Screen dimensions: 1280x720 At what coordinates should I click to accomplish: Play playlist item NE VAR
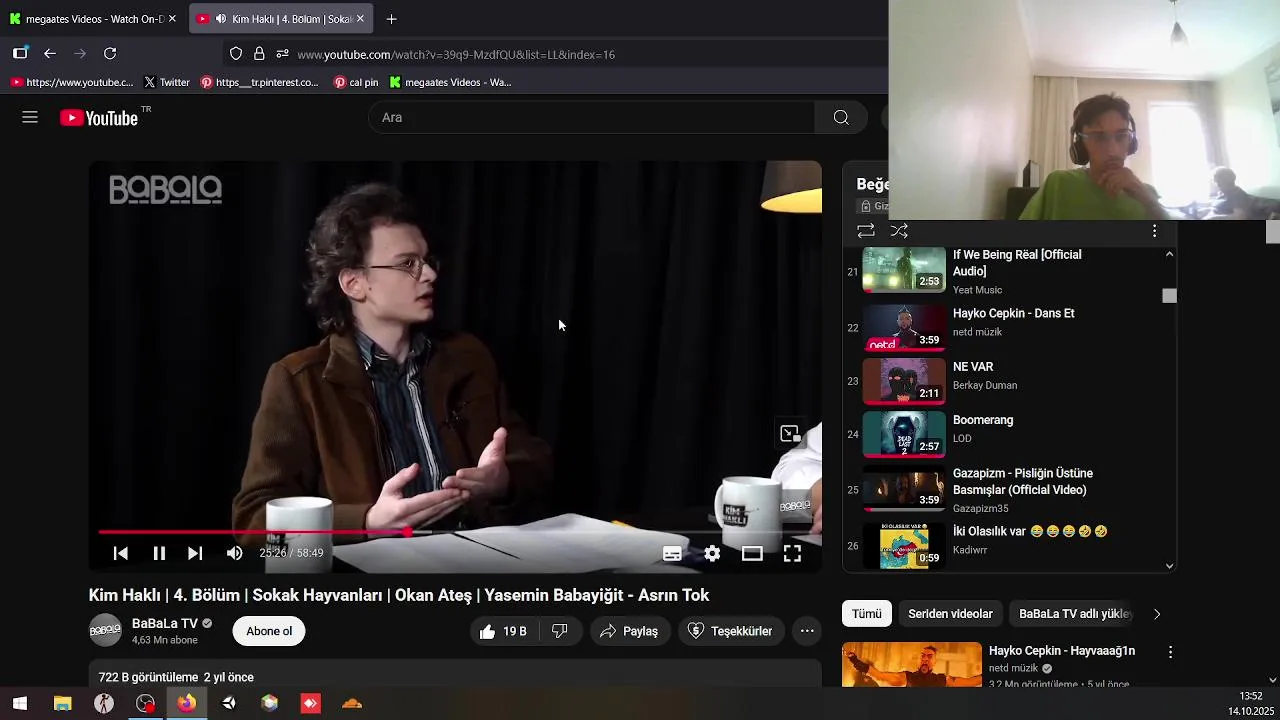(1010, 380)
